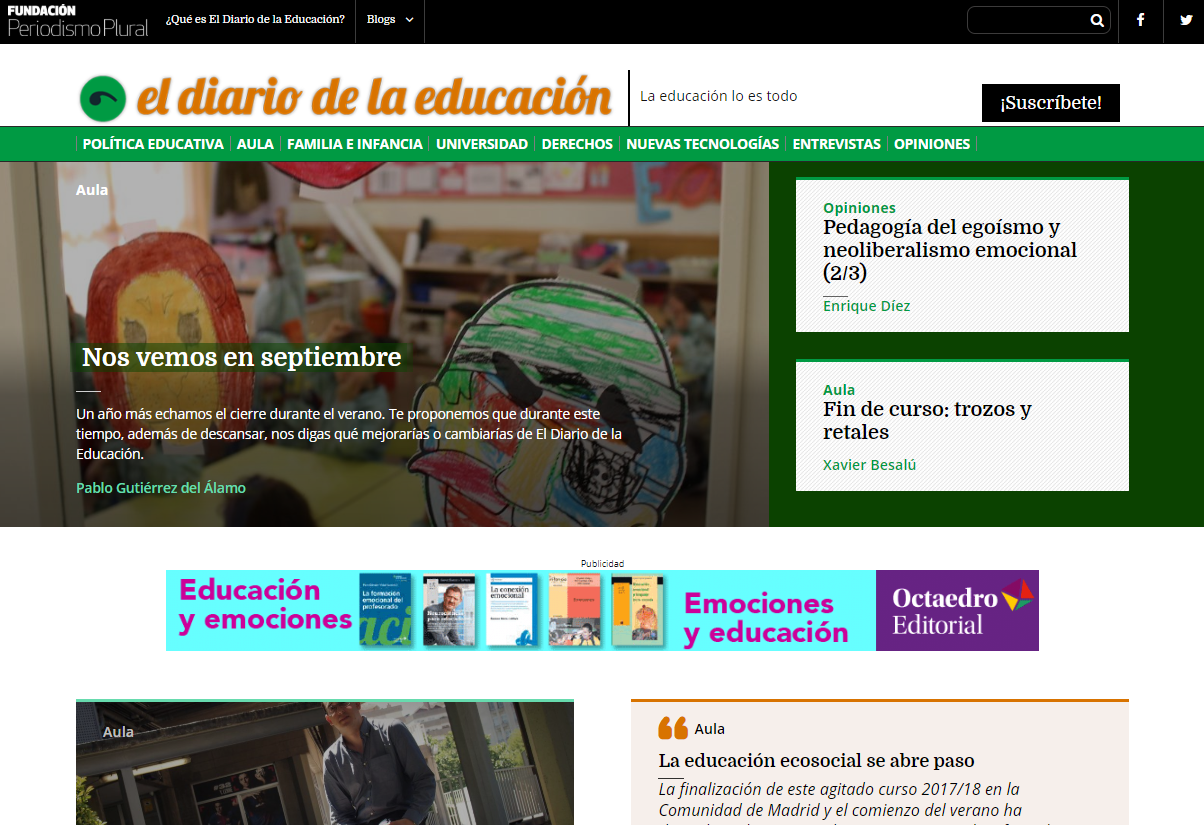The width and height of the screenshot is (1204, 825).
Task: Open the Entrevistas section
Action: (x=836, y=144)
